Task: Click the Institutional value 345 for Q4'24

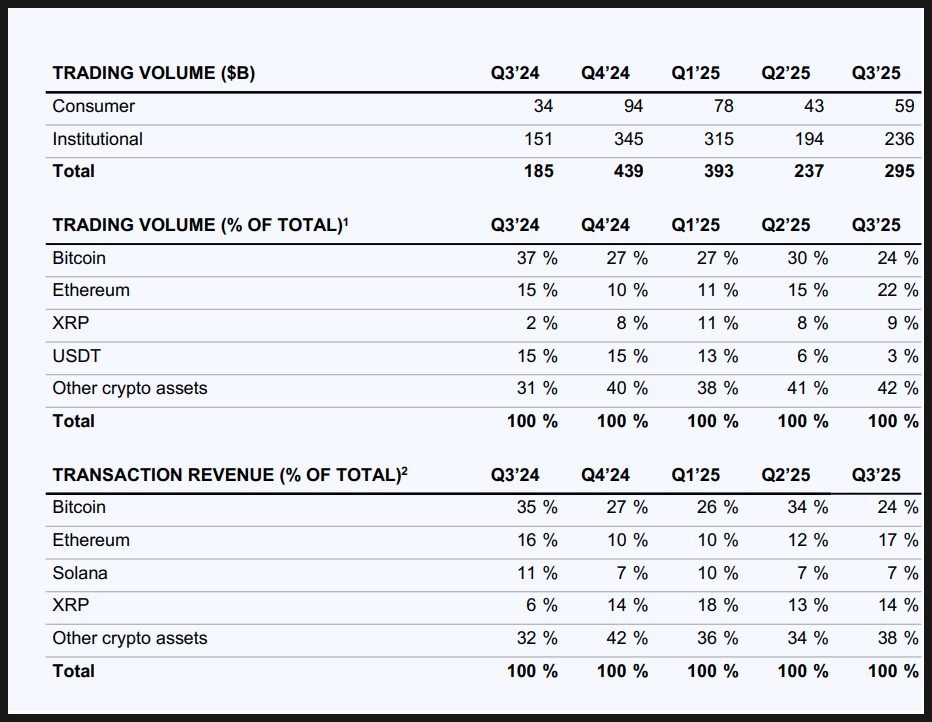Action: [628, 139]
